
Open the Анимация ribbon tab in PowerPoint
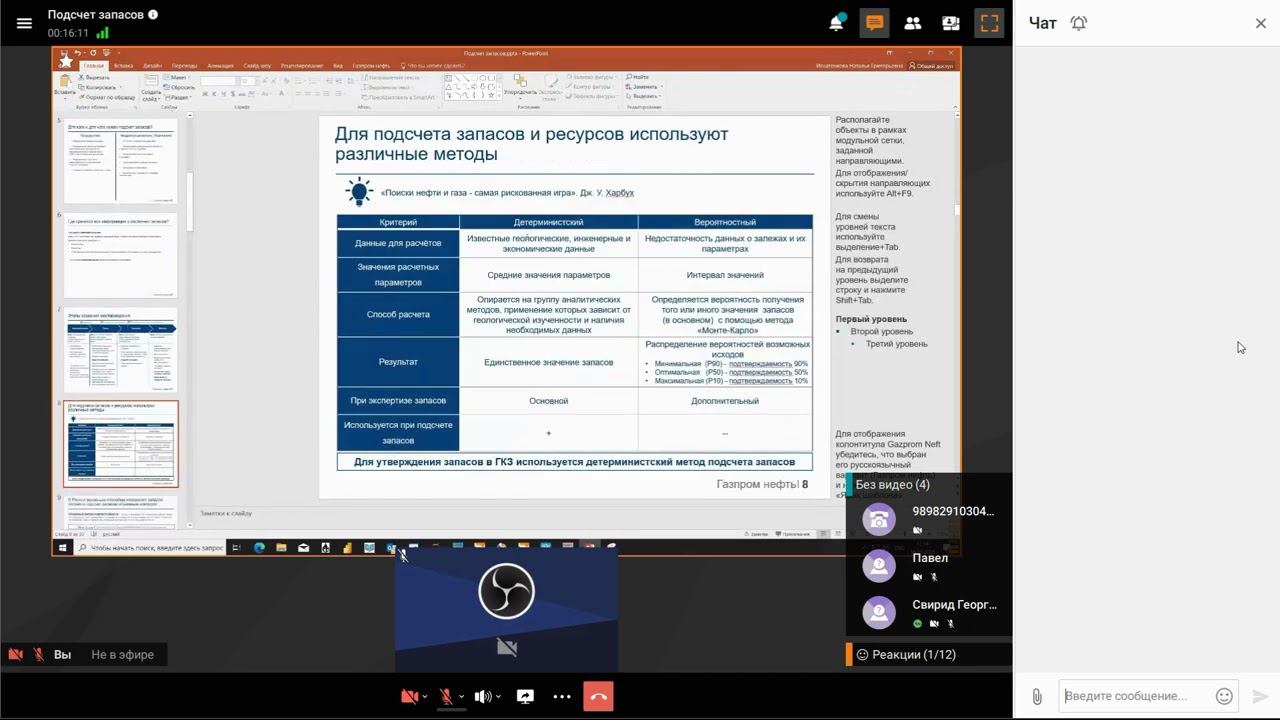click(x=220, y=66)
